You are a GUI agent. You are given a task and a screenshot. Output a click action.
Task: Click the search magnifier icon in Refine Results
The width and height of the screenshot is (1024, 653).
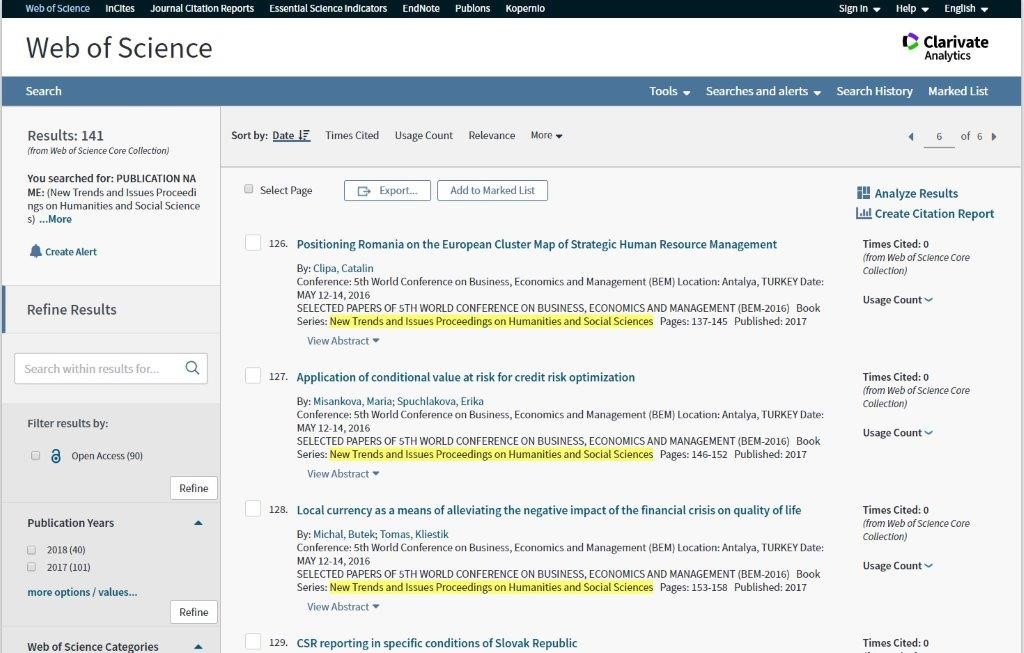[192, 368]
